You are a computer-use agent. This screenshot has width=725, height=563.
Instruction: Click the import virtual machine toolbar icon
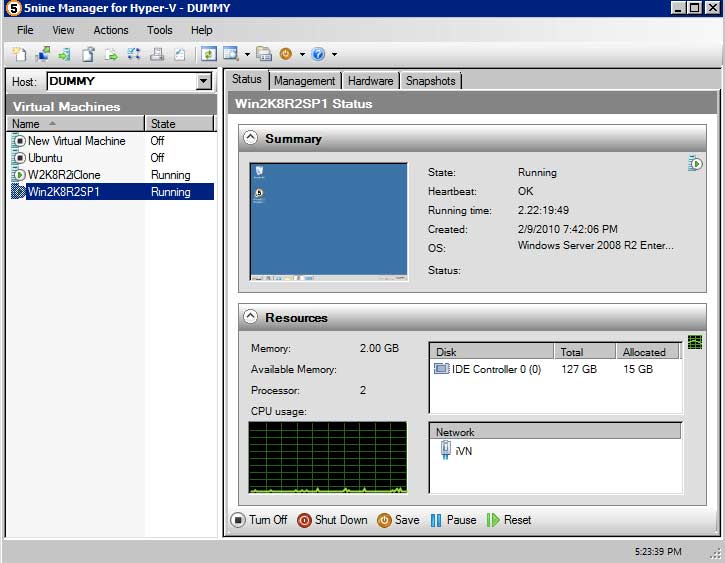pos(65,54)
